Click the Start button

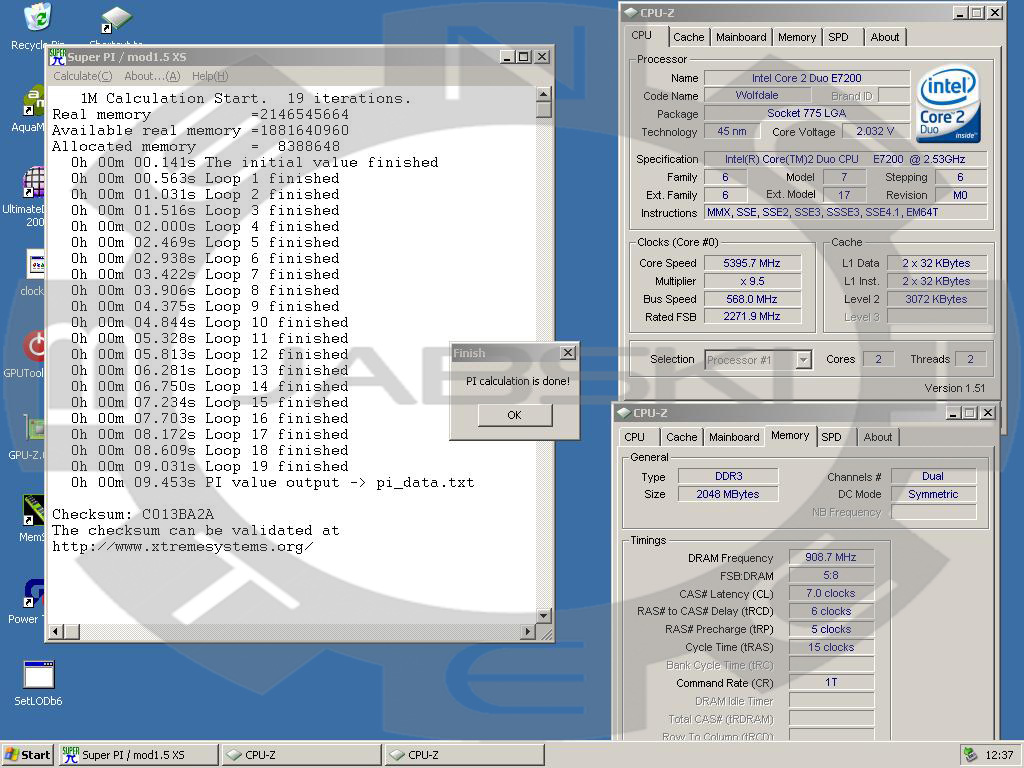(x=28, y=755)
